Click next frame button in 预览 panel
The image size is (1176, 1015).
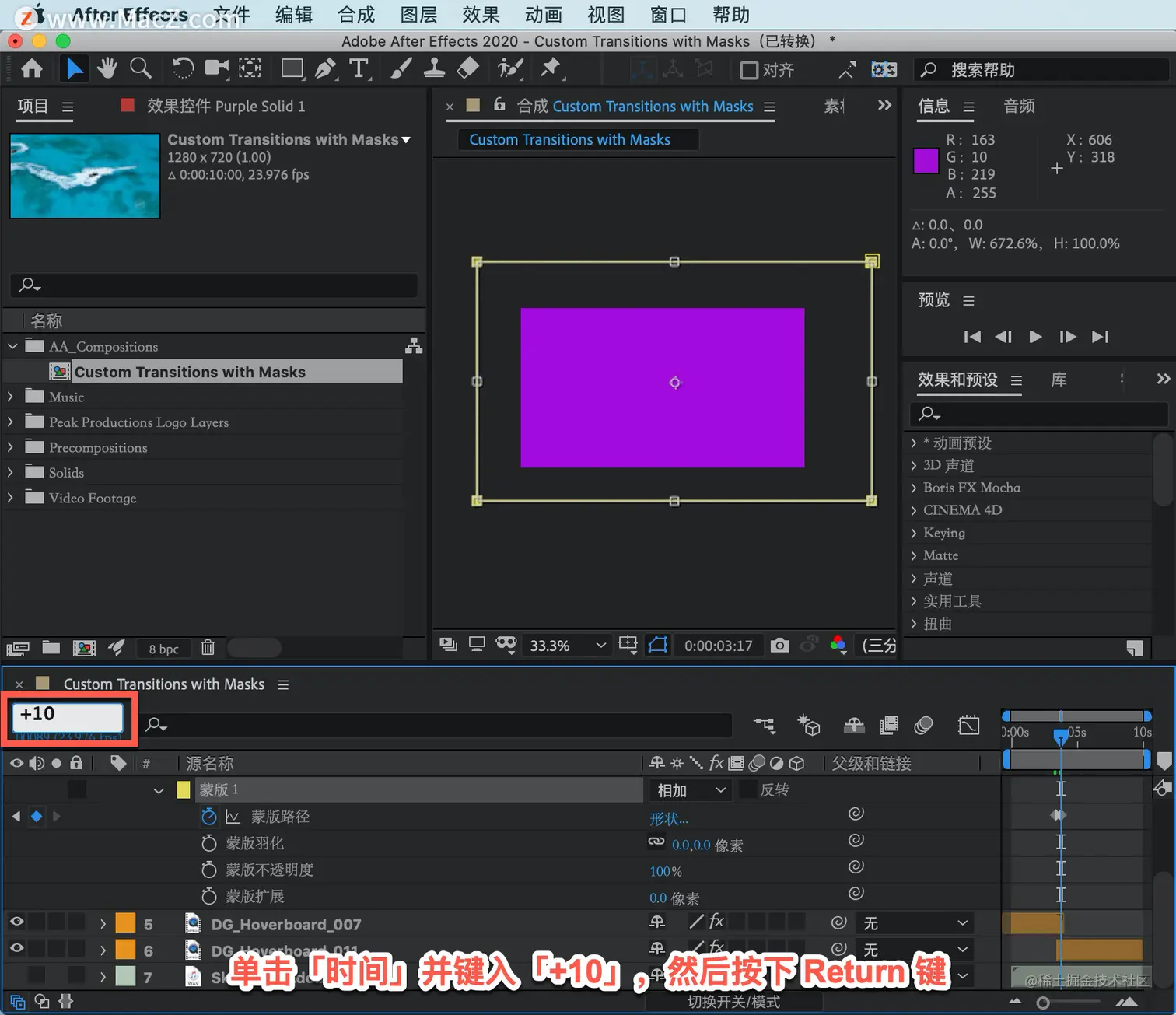[1067, 337]
